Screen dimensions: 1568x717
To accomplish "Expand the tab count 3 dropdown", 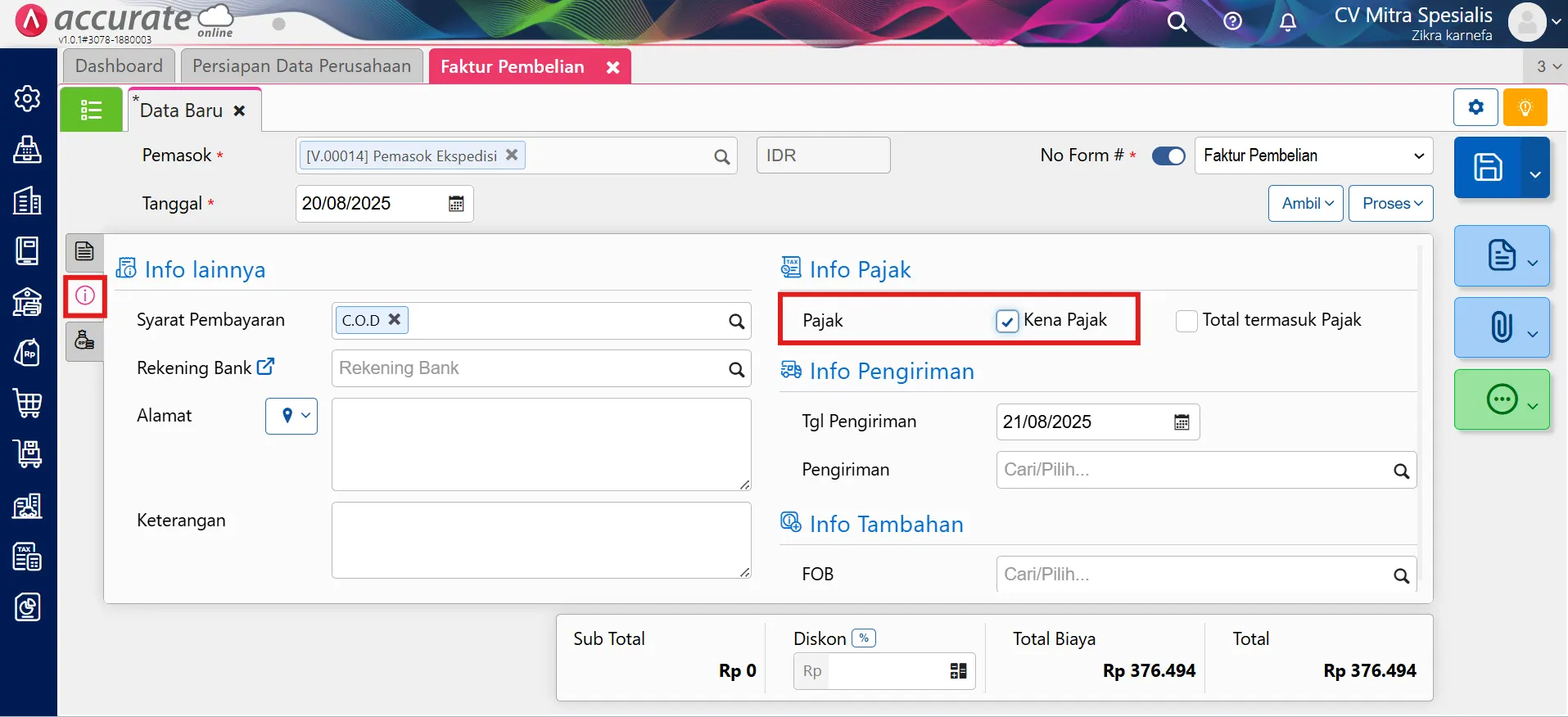I will coord(1546,66).
